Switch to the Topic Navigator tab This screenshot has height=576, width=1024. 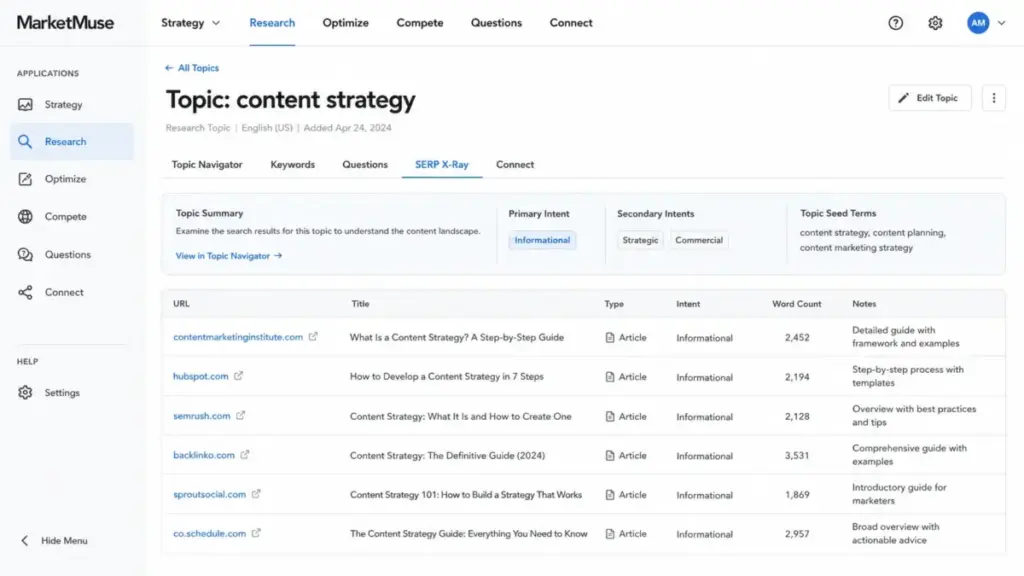(x=207, y=165)
